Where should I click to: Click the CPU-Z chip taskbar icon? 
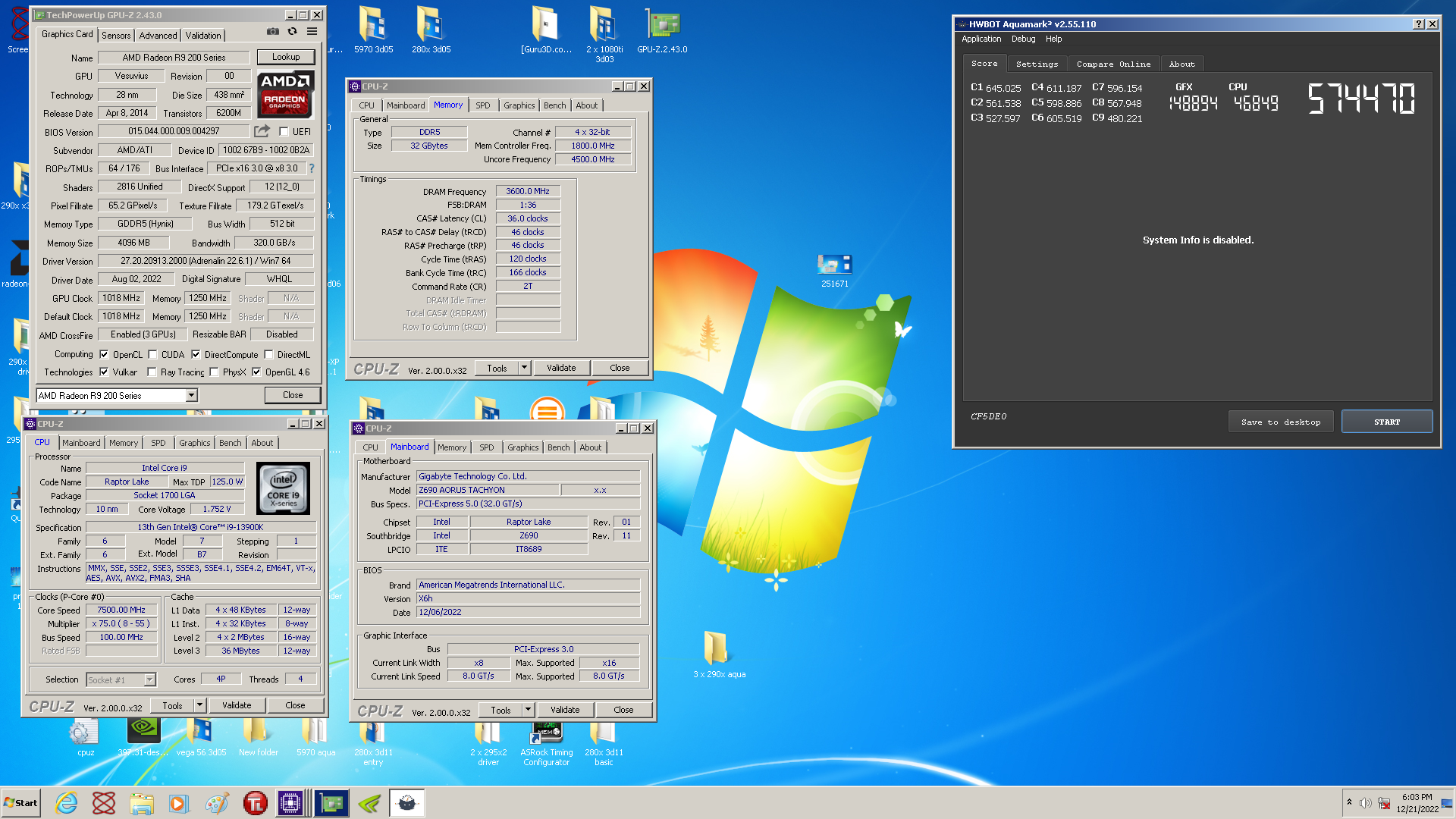[x=290, y=803]
